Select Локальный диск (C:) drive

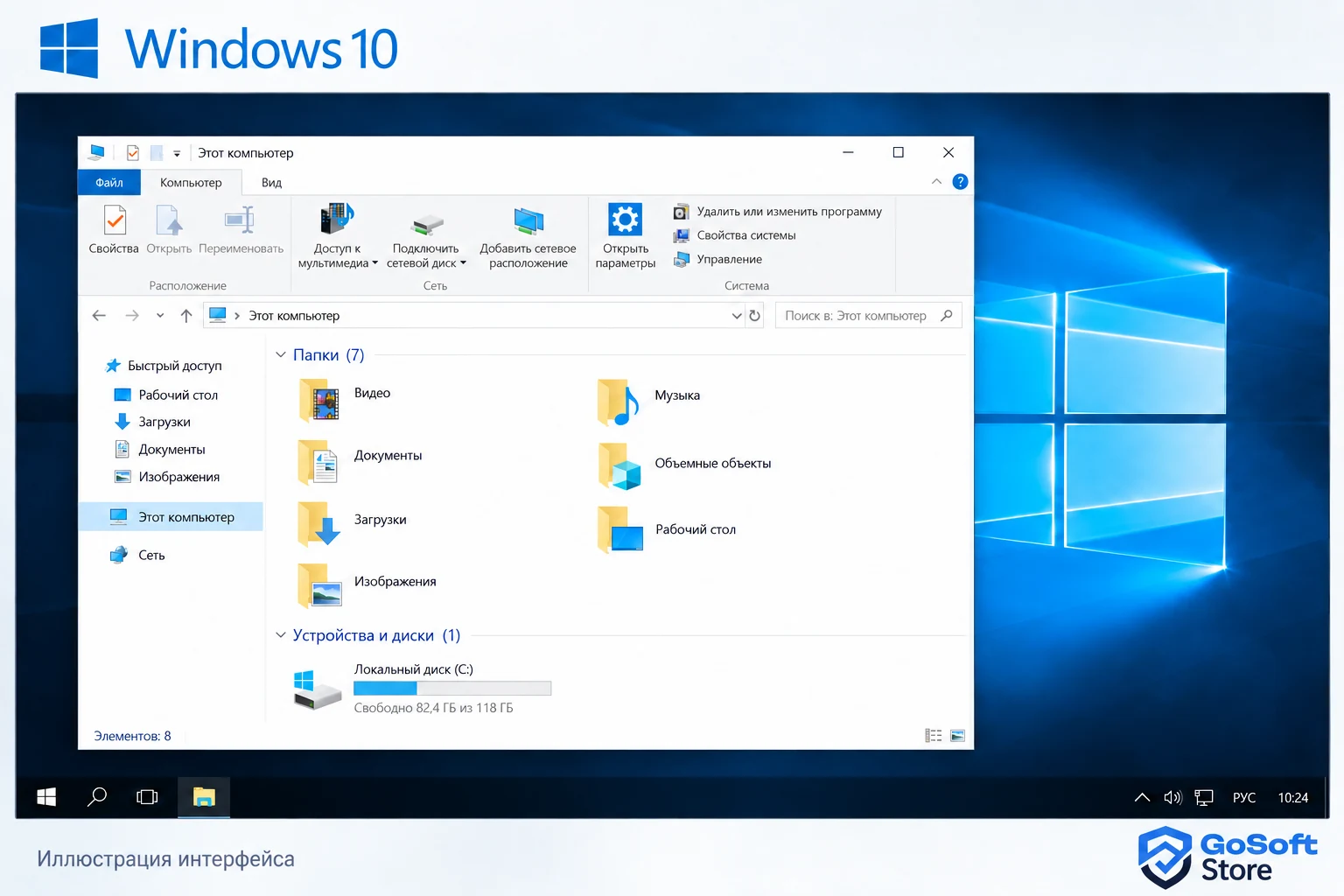[423, 688]
